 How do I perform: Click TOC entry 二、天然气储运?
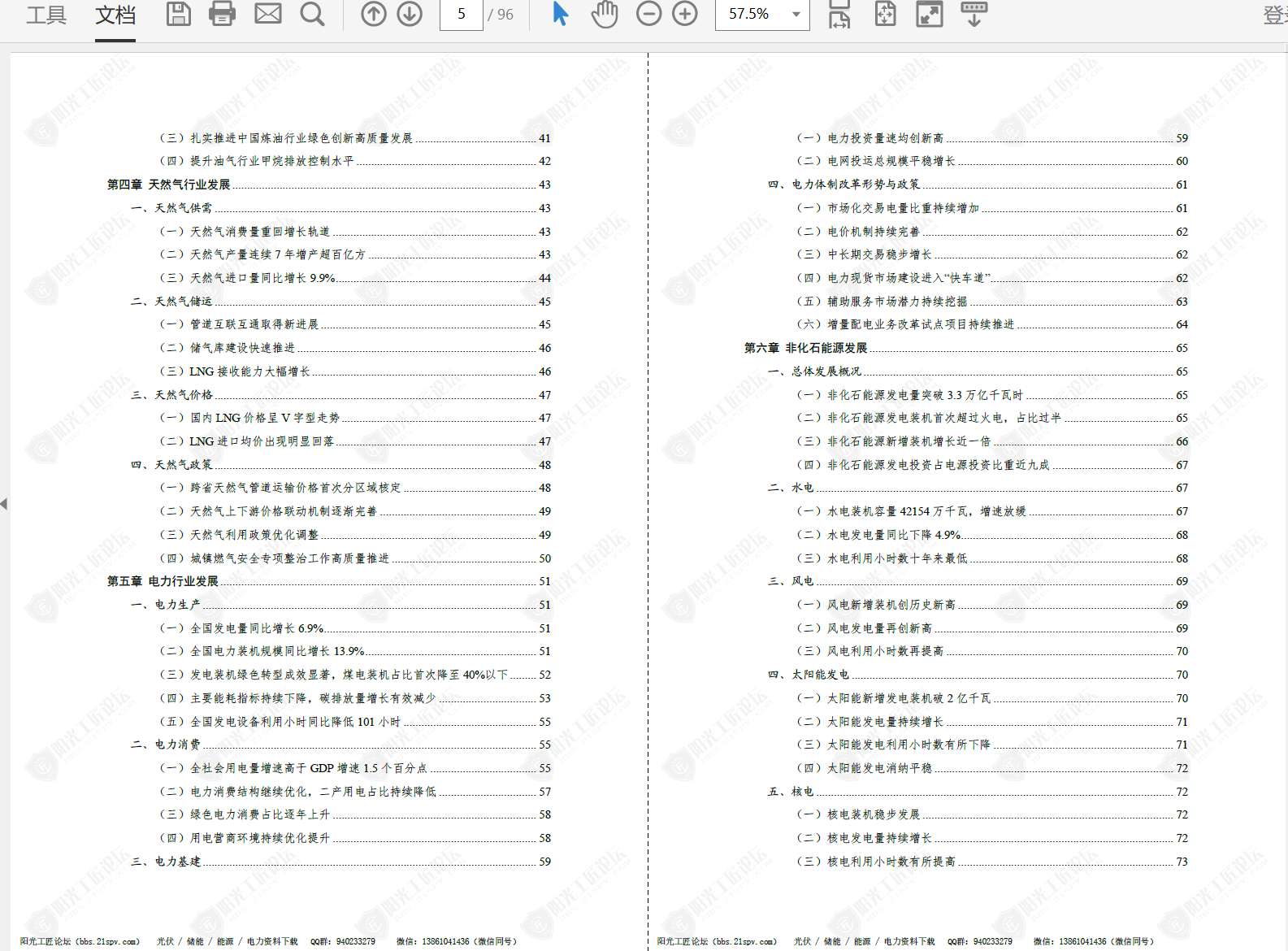click(x=340, y=302)
